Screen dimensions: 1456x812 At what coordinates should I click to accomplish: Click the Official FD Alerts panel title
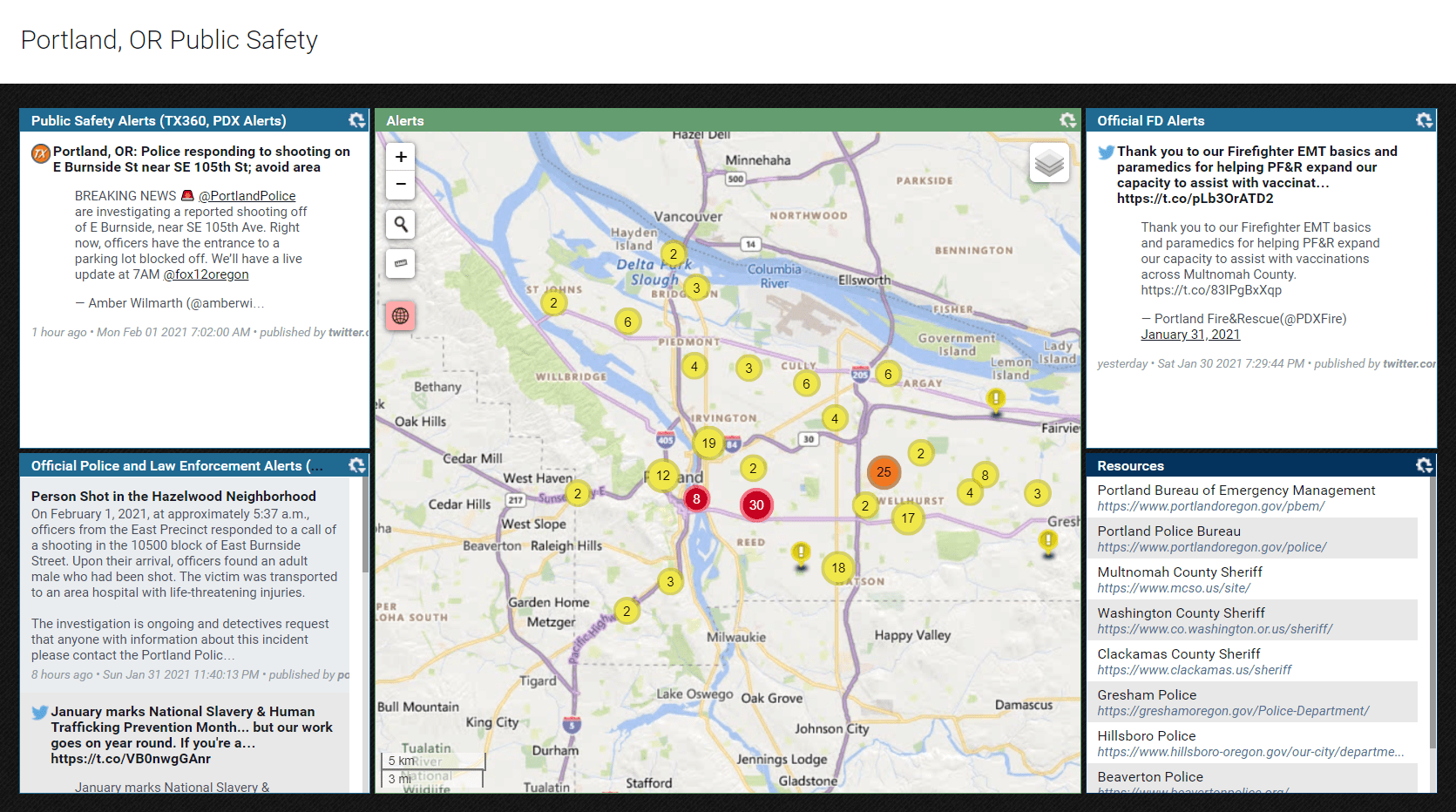pos(1150,121)
